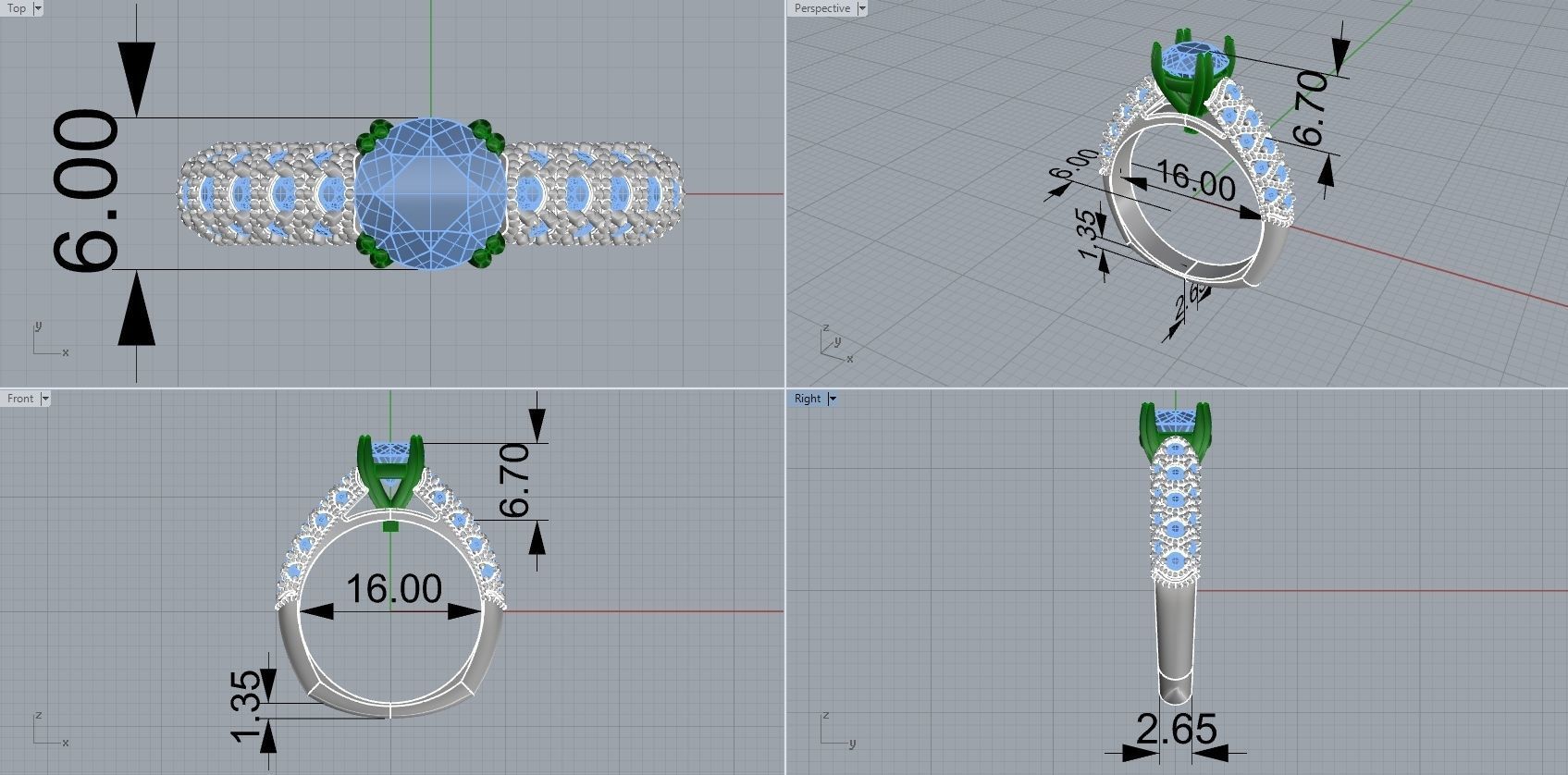Click the 6.70 dimension in Front view
This screenshot has width=1568, height=775.
pyautogui.click(x=514, y=480)
